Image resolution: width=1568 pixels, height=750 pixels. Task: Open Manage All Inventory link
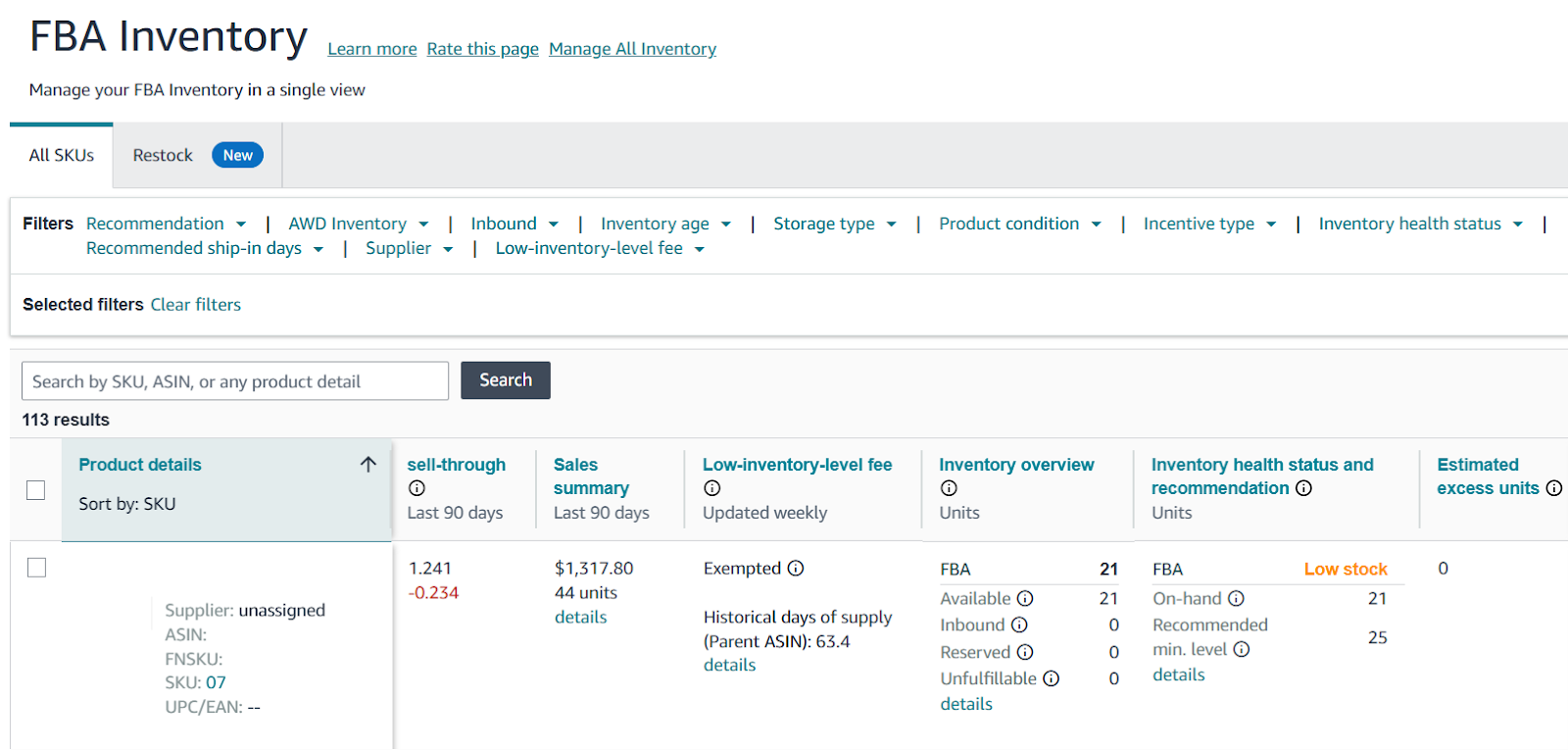click(633, 49)
